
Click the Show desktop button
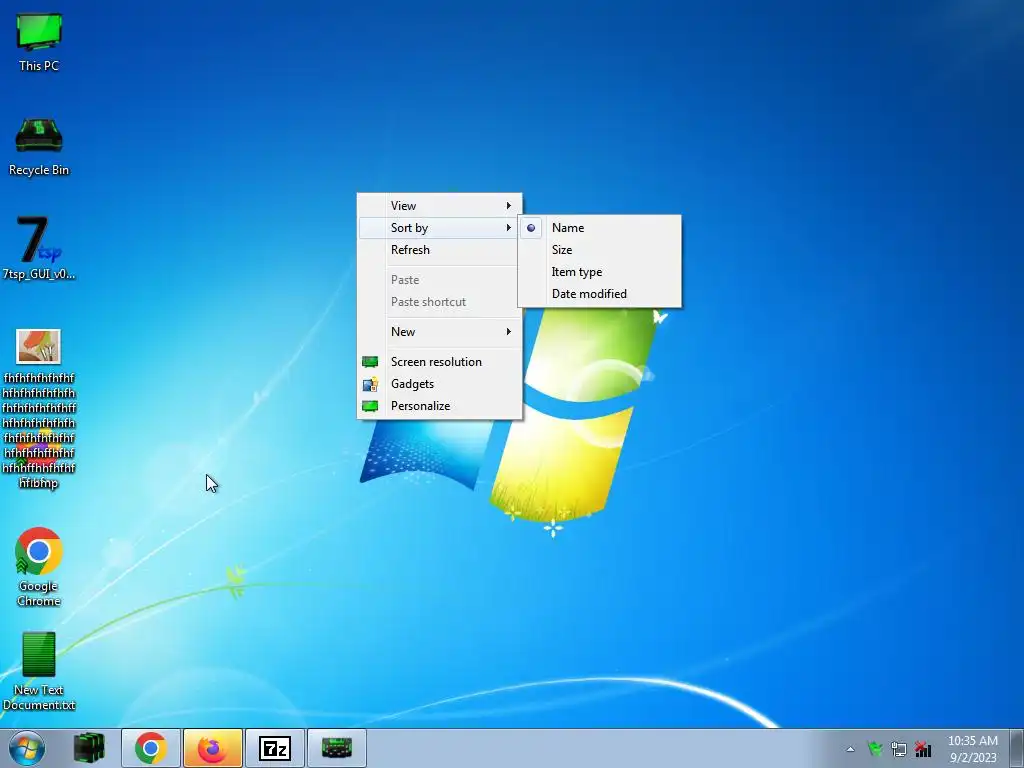click(x=1016, y=748)
